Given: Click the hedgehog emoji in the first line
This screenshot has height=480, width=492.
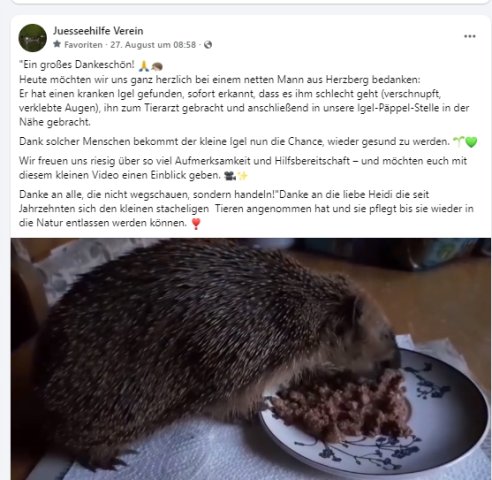Looking at the screenshot, I should pyautogui.click(x=157, y=67).
